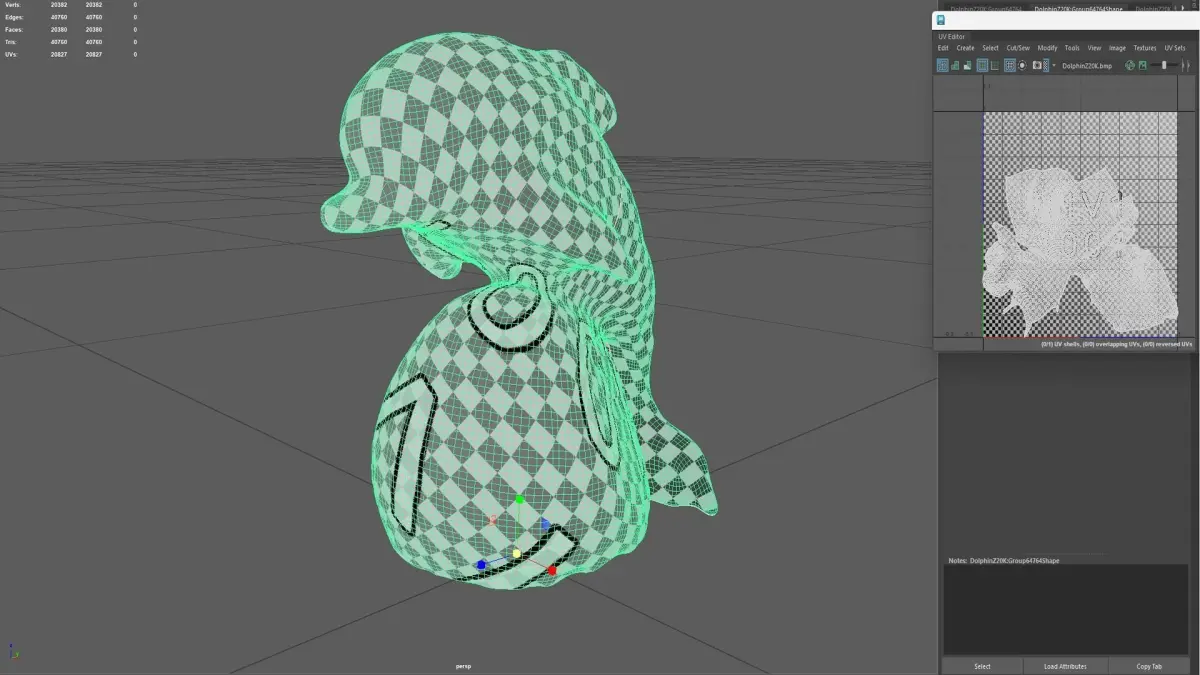Viewport: 1200px width, 675px height.
Task: Toggle the isolate select circle icon
Action: (x=1022, y=65)
